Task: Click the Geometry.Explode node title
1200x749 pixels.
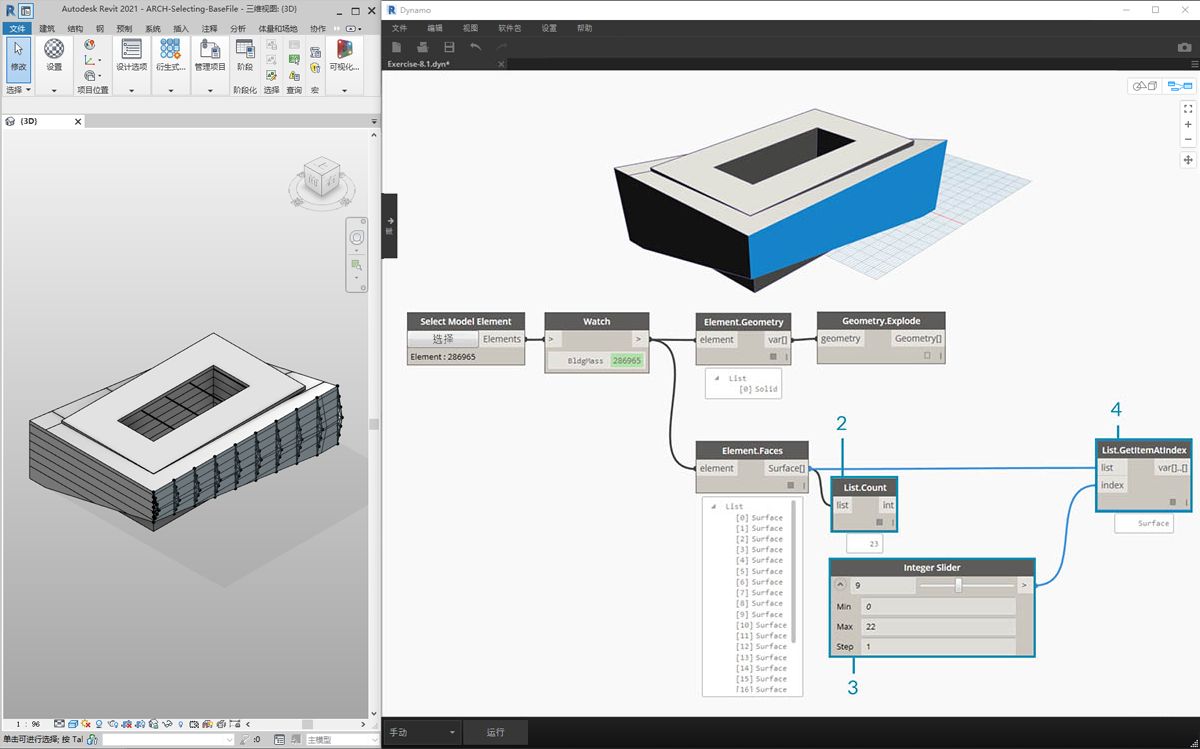Action: (880, 321)
